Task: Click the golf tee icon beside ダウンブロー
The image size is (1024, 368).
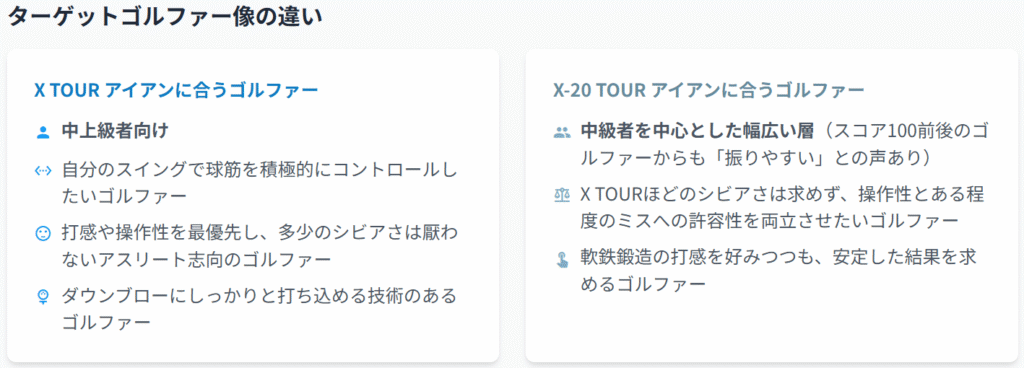Action: click(x=42, y=298)
